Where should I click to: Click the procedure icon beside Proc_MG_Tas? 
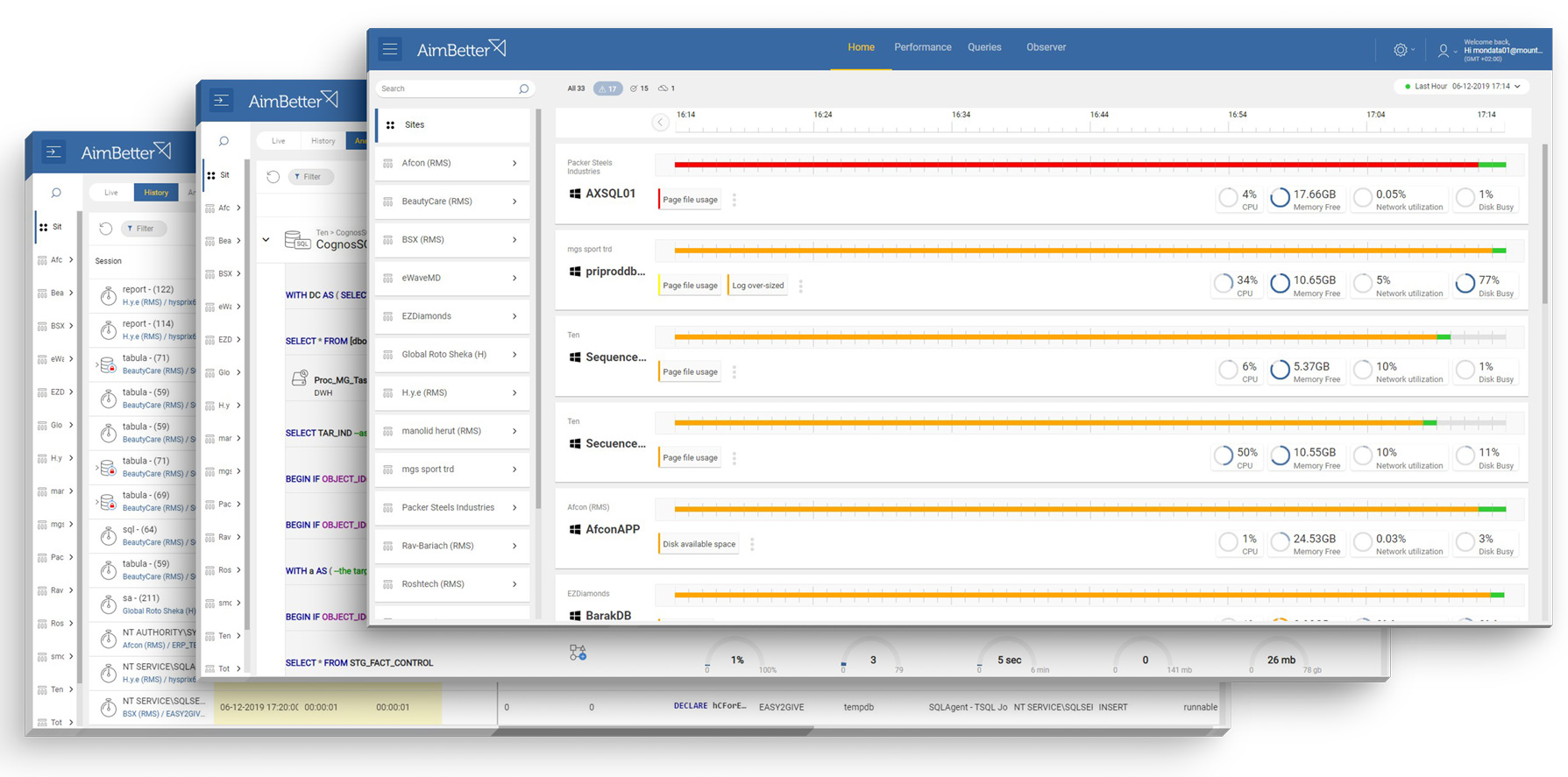point(300,378)
